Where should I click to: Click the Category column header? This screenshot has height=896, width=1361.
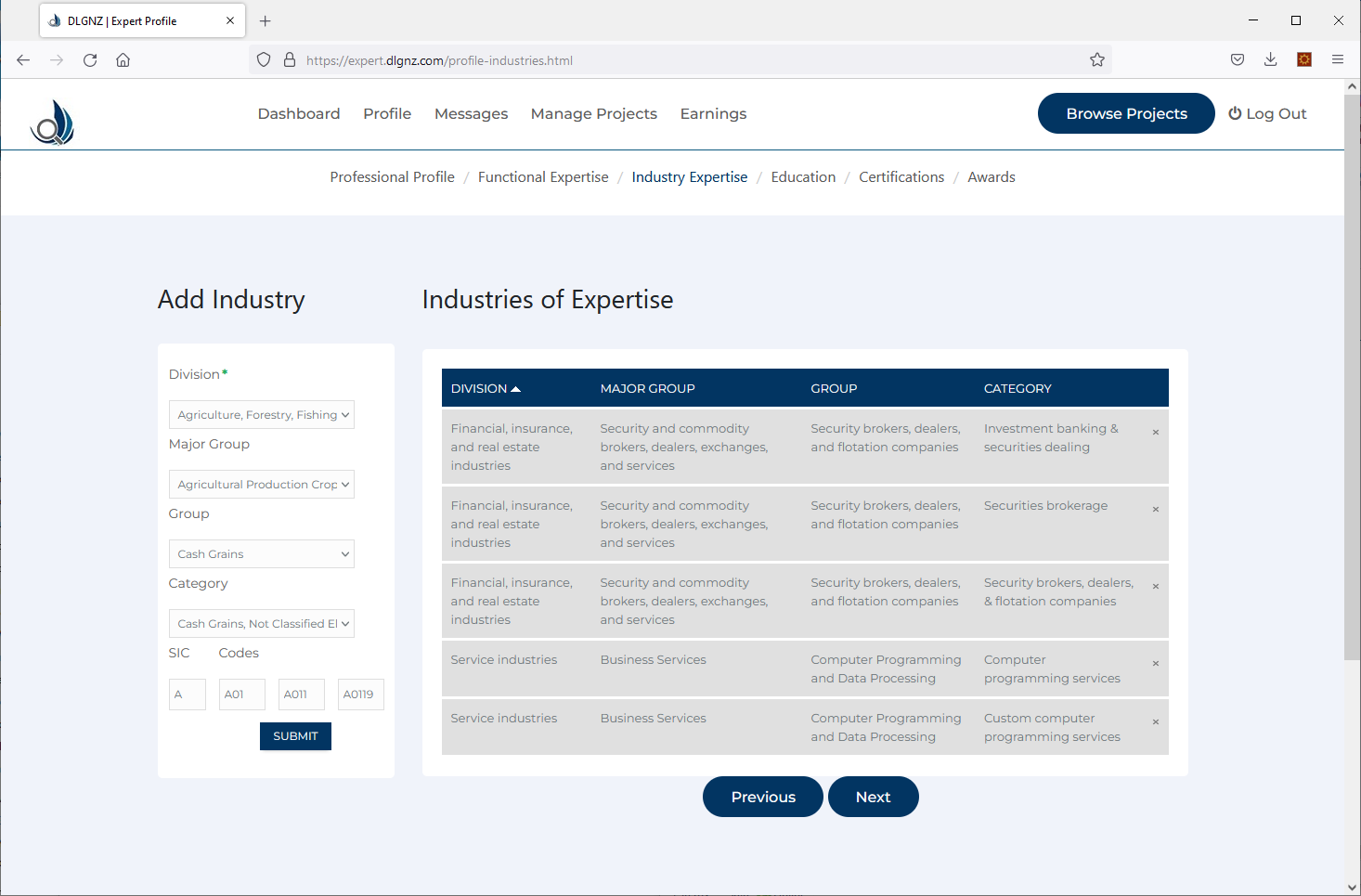pyautogui.click(x=1018, y=389)
